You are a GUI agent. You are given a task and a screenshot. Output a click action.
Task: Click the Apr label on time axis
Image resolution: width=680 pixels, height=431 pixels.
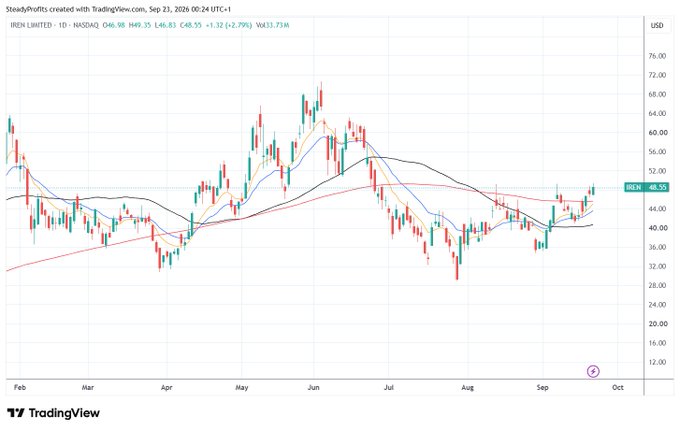tap(167, 387)
